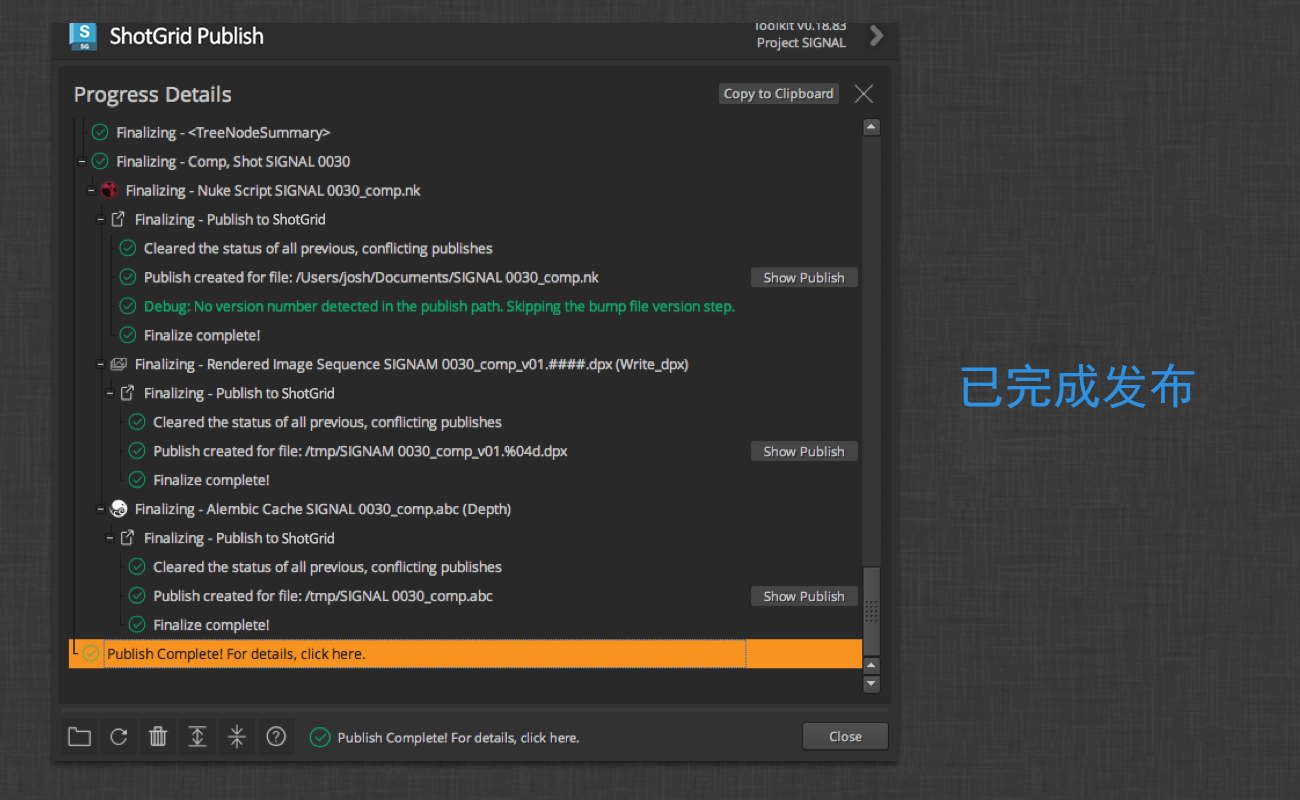Click the checkmark beside Finalizing TreeNodeSummary
This screenshot has height=800, width=1300.
[100, 132]
